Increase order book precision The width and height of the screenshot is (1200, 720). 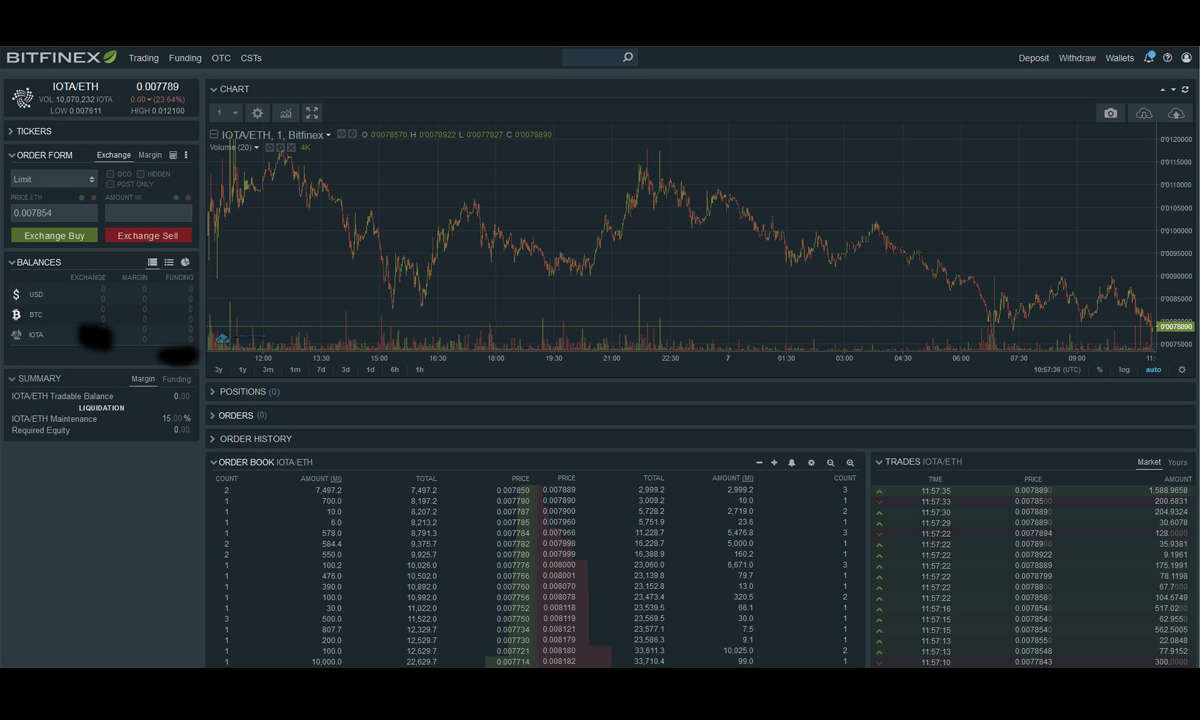(x=775, y=463)
